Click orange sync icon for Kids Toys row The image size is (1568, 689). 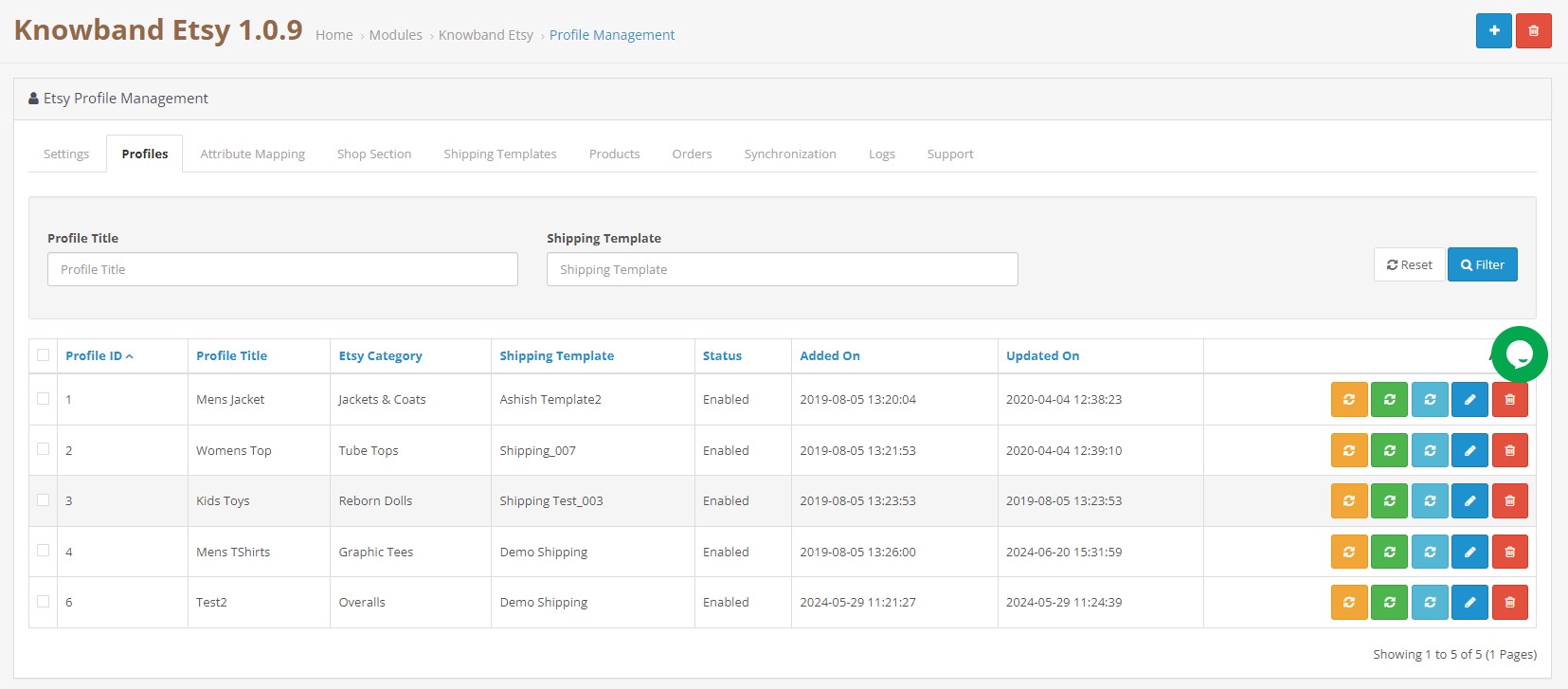click(1349, 500)
